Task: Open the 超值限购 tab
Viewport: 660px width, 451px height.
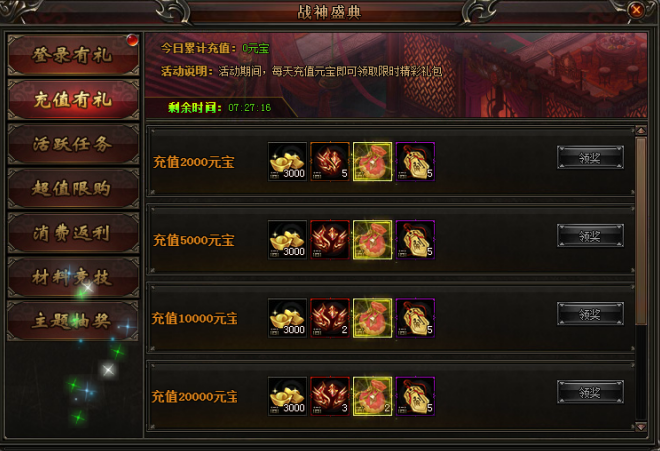Action: pos(73,188)
